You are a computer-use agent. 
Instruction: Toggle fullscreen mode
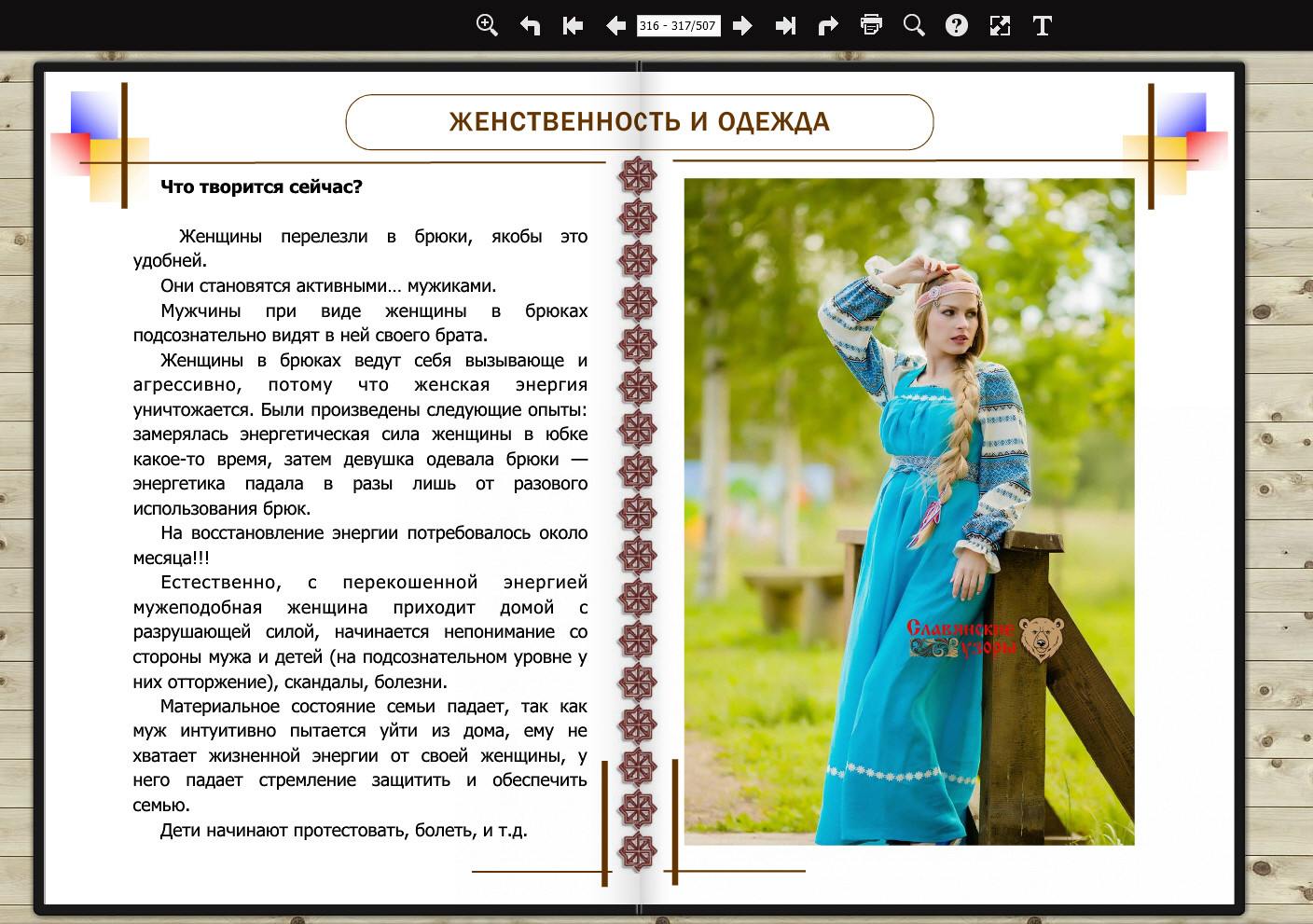(1000, 25)
